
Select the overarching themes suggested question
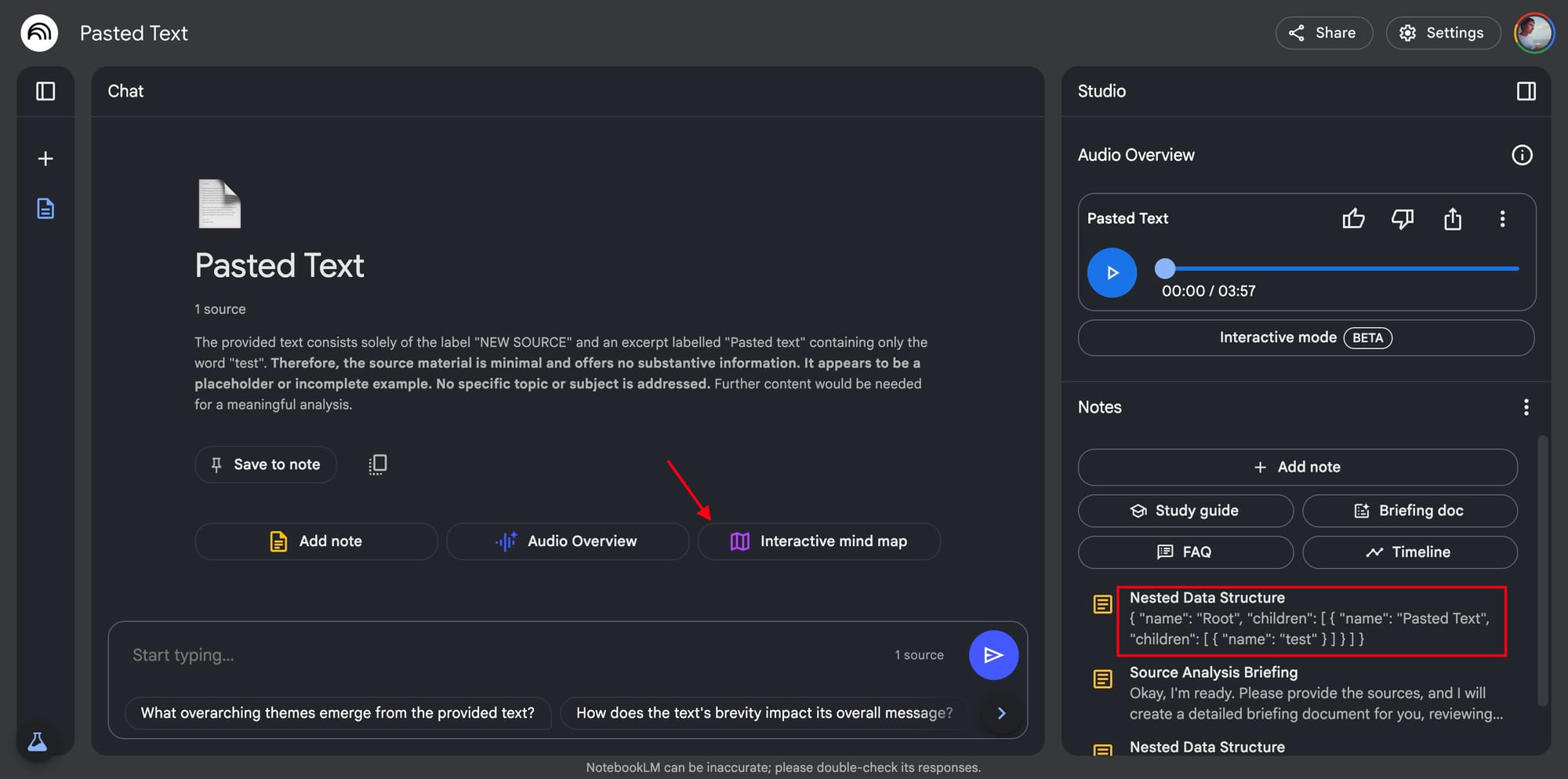338,713
